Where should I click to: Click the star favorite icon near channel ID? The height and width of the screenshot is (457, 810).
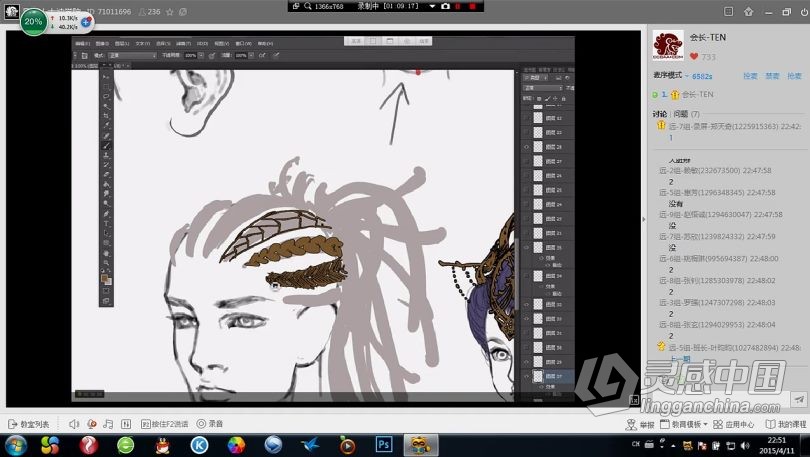pos(169,11)
